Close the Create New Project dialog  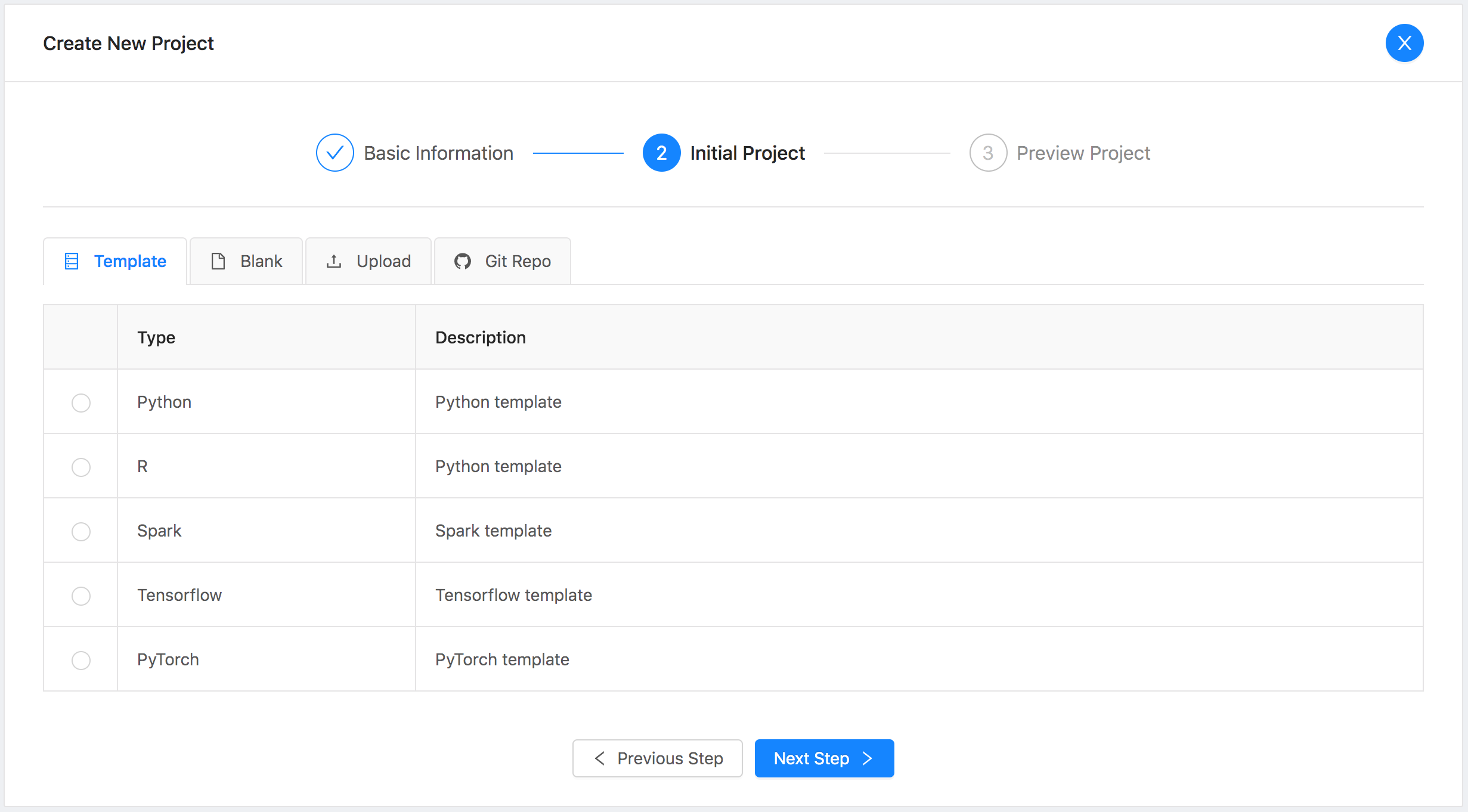(1404, 43)
